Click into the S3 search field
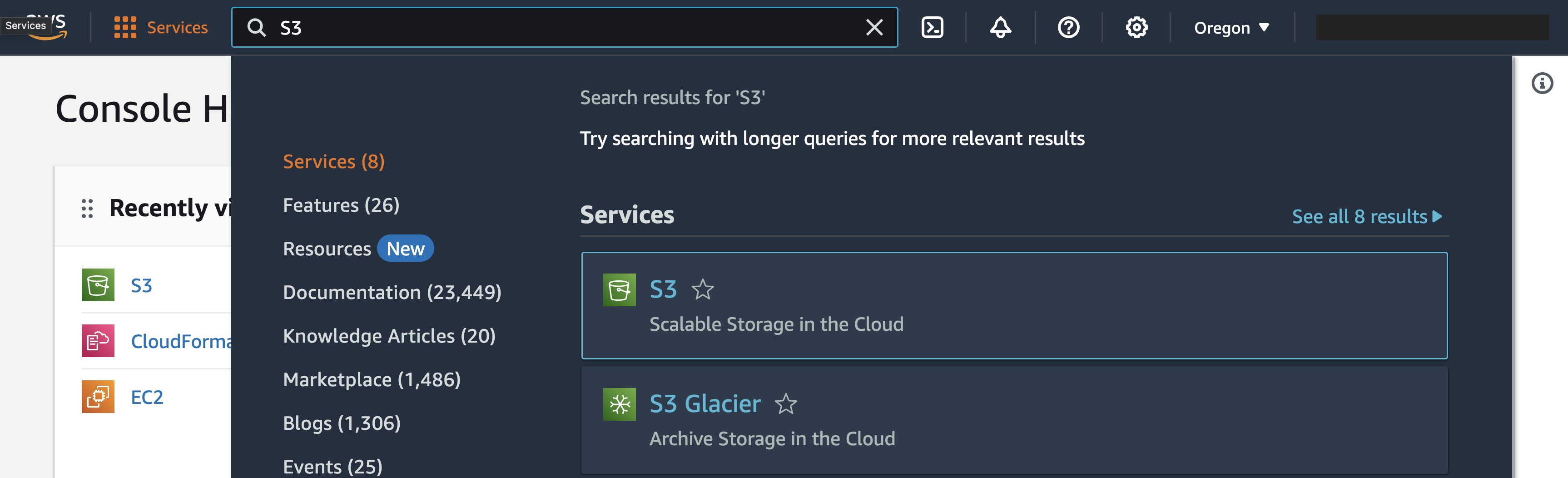The width and height of the screenshot is (1568, 478). (564, 27)
